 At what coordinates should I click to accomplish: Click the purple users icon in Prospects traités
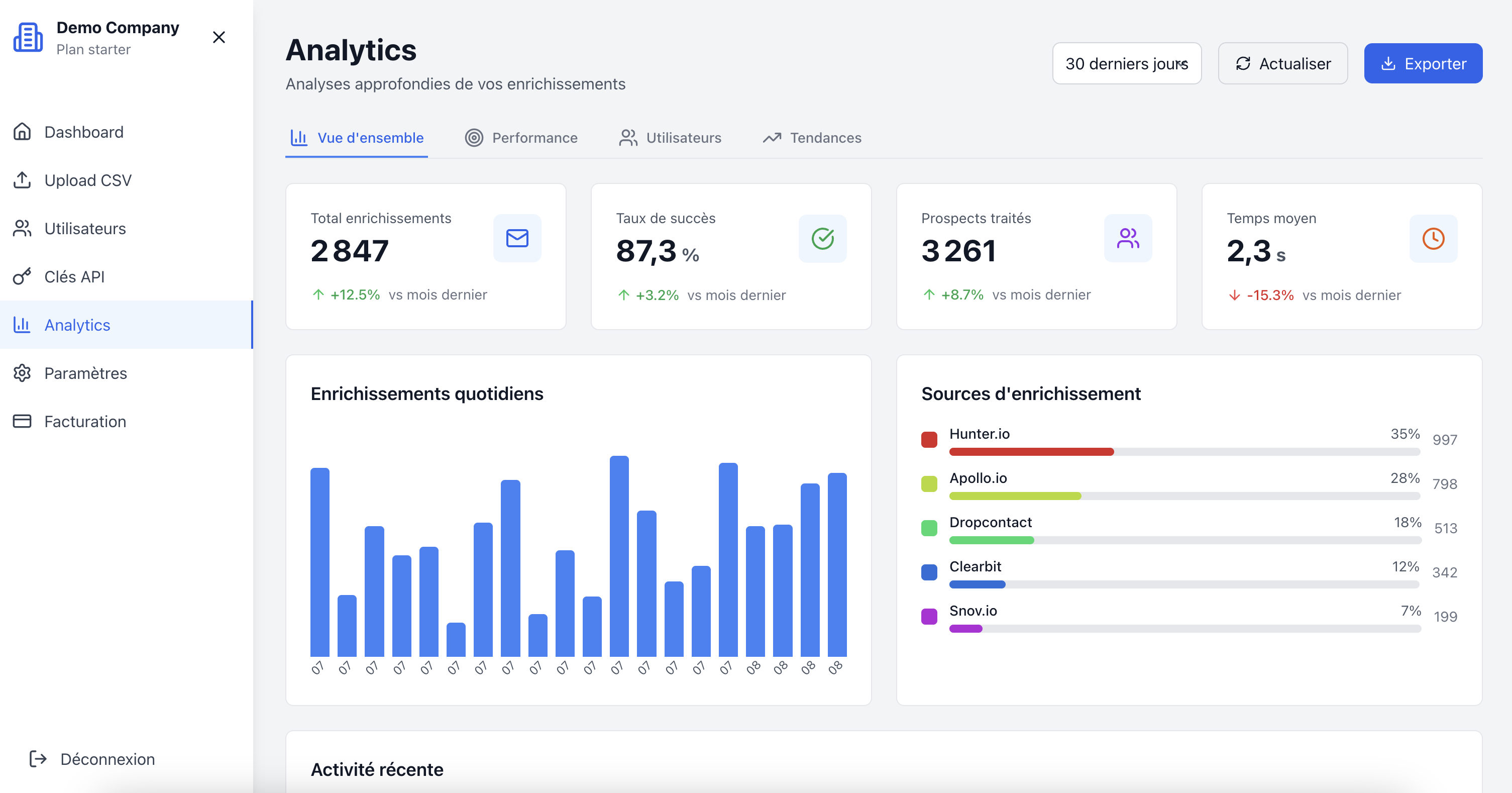click(1127, 239)
